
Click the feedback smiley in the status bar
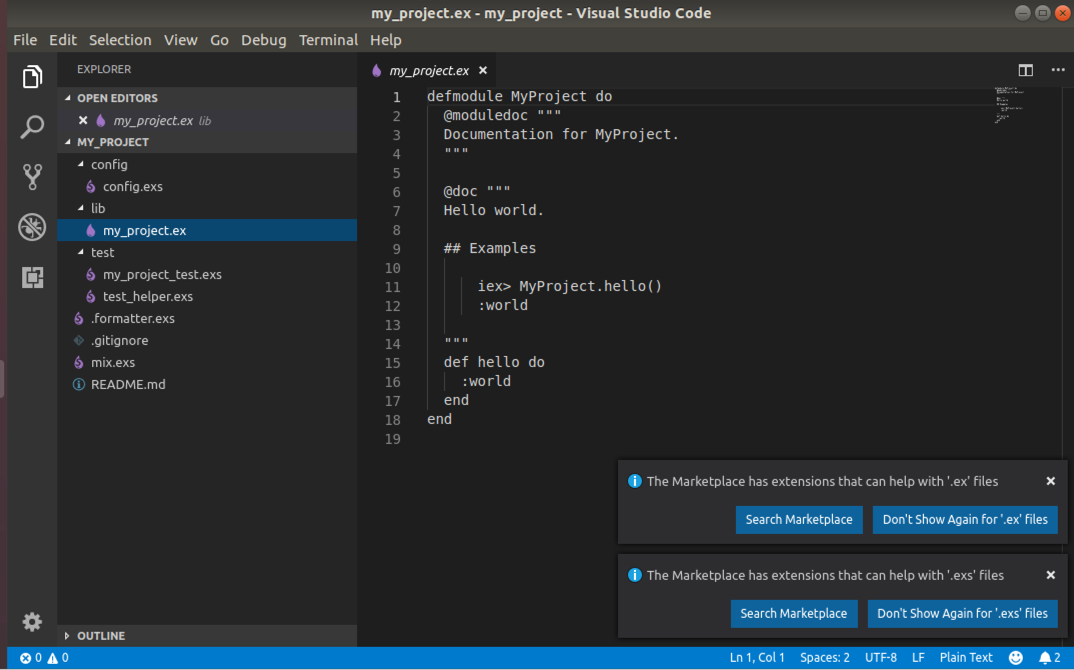pyautogui.click(x=1015, y=657)
